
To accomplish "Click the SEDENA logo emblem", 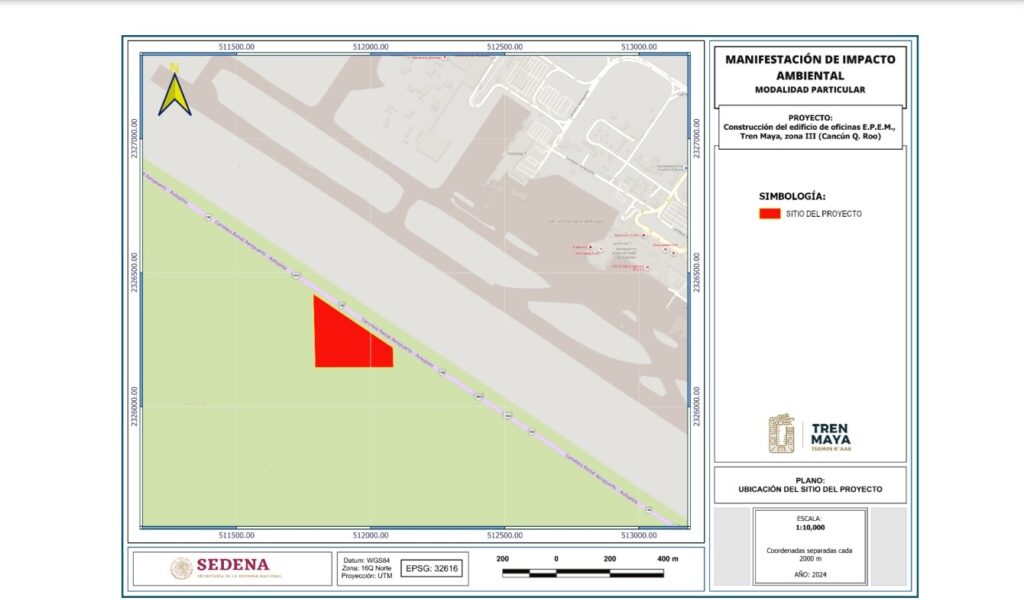I will (181, 568).
